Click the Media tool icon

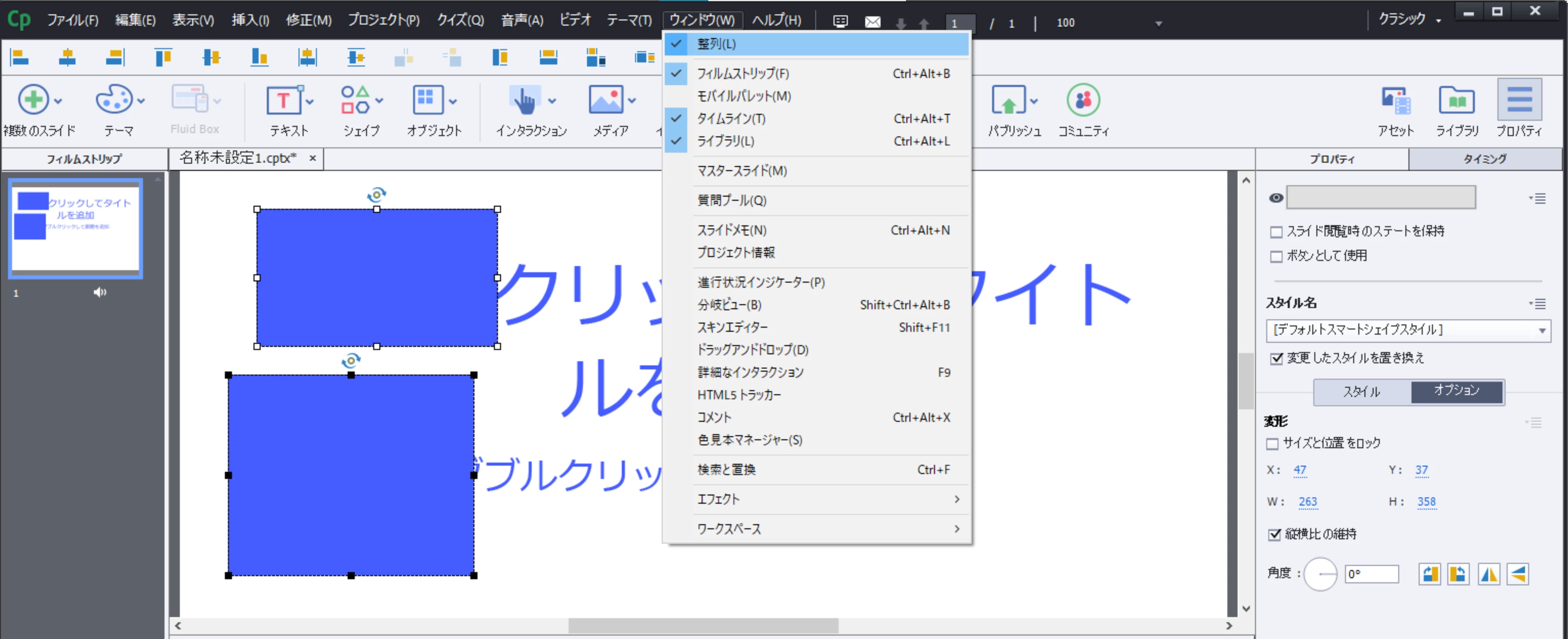coord(606,101)
